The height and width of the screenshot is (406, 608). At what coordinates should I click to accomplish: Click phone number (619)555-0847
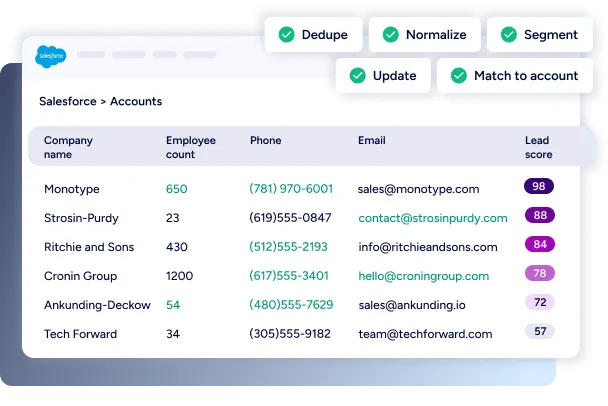pos(290,218)
